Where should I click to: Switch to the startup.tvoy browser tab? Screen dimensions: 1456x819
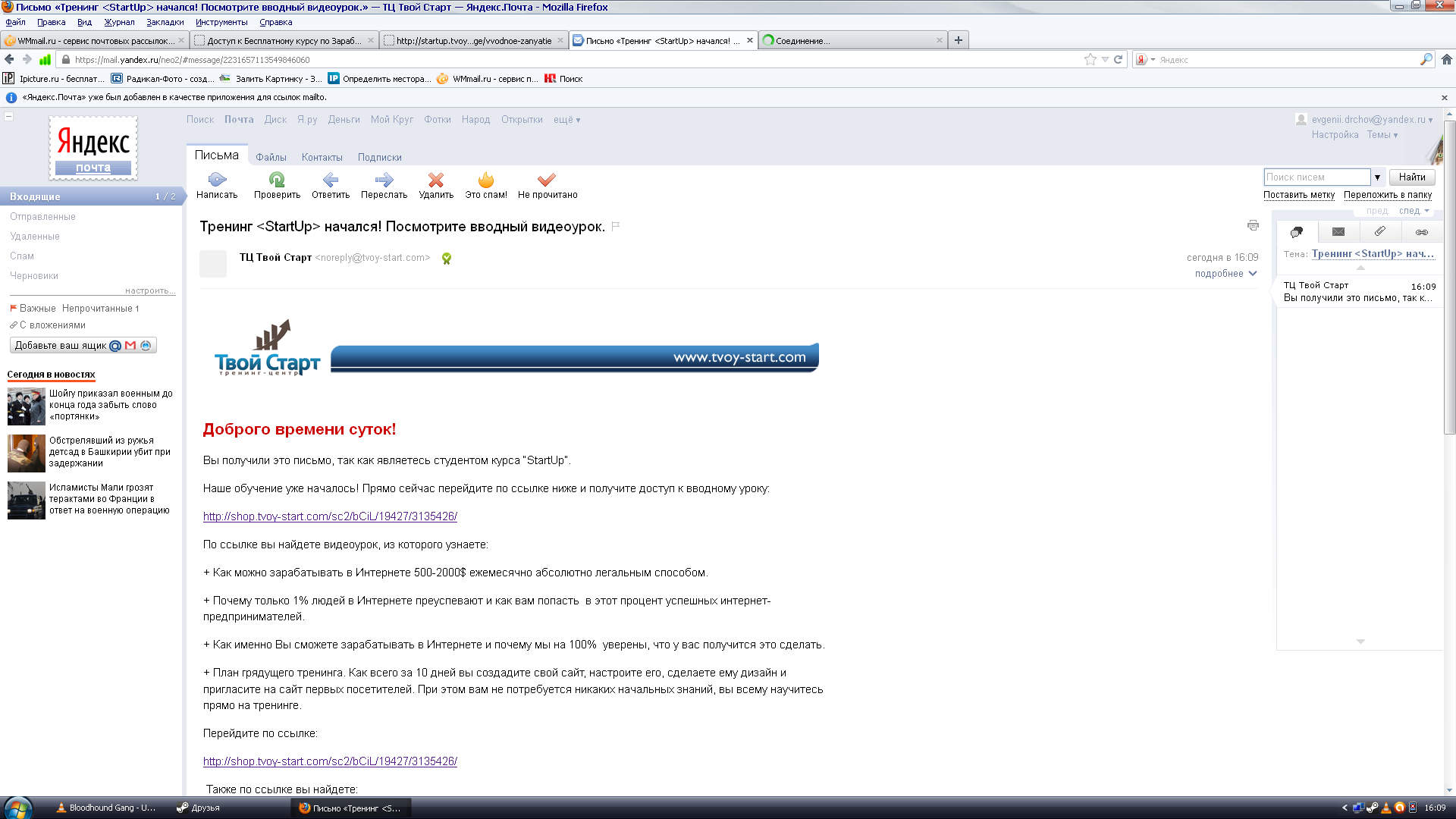[474, 40]
